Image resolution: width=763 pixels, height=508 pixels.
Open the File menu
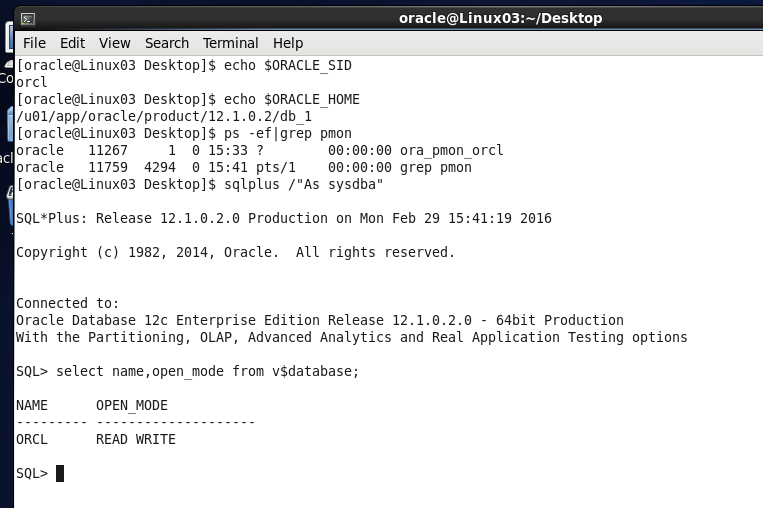(x=34, y=43)
